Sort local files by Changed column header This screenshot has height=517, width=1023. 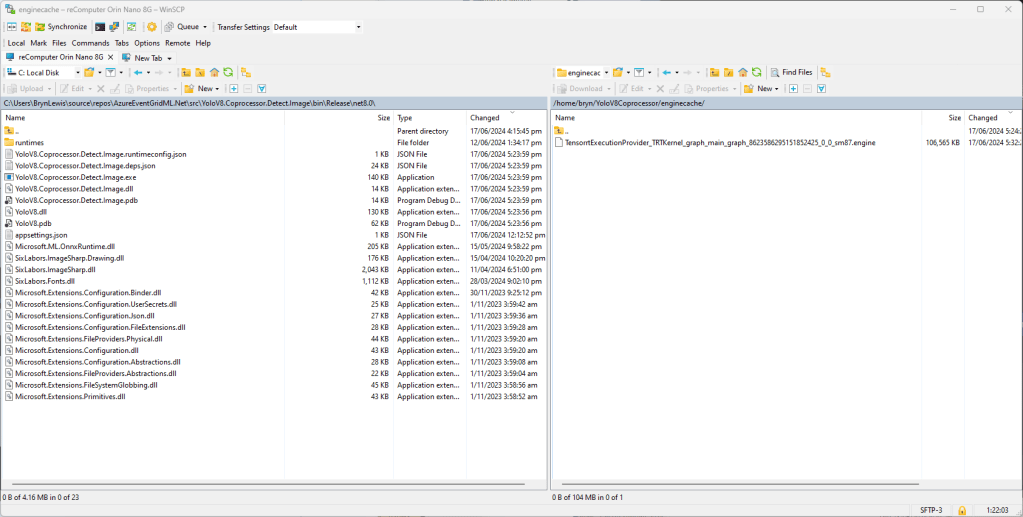point(485,118)
